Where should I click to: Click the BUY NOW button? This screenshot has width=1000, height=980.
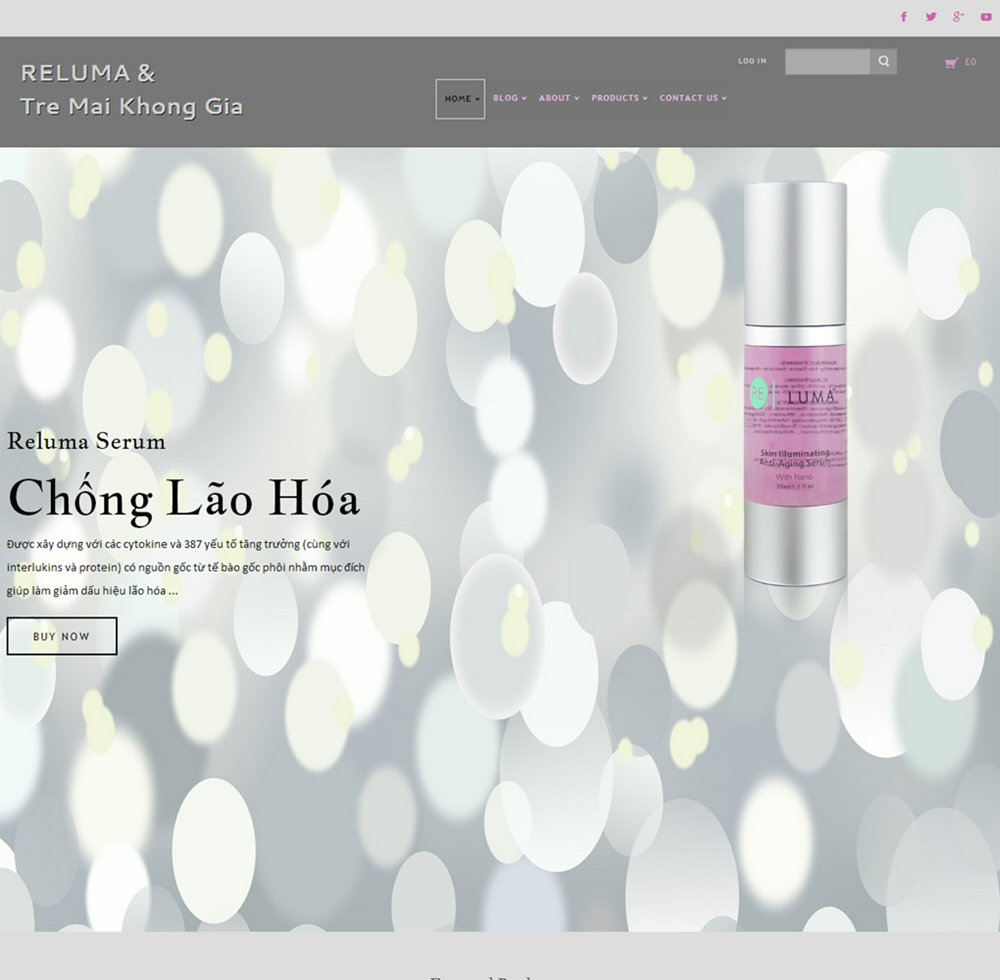pyautogui.click(x=62, y=636)
